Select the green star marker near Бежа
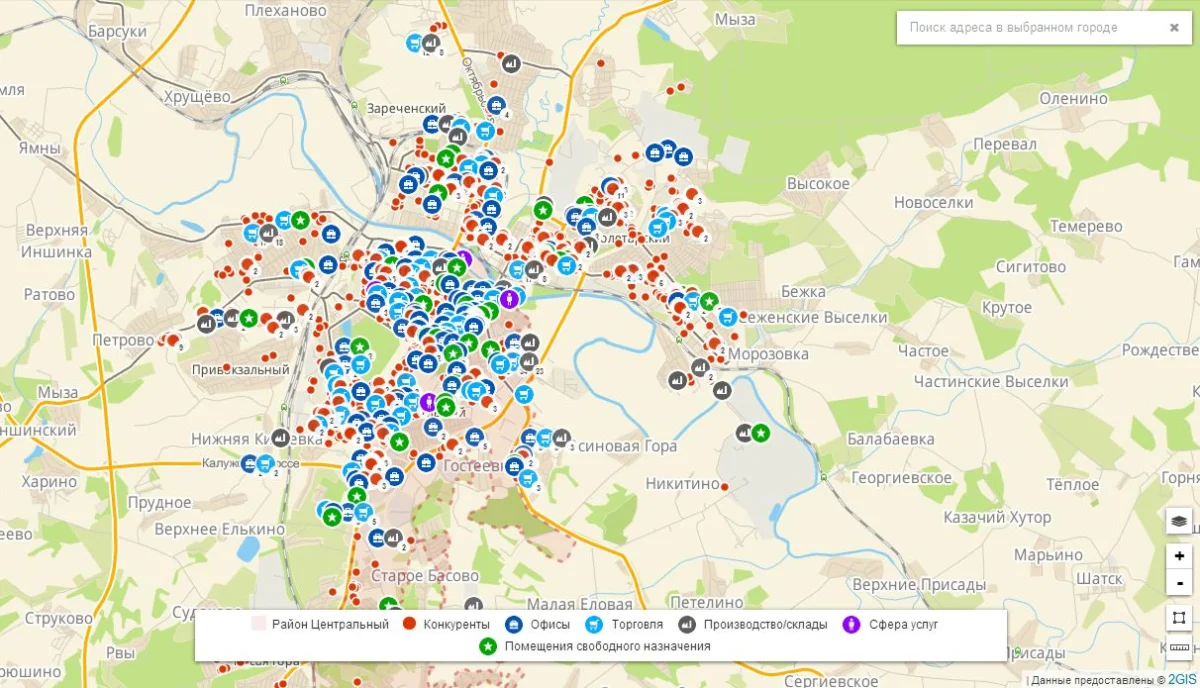 (x=709, y=301)
